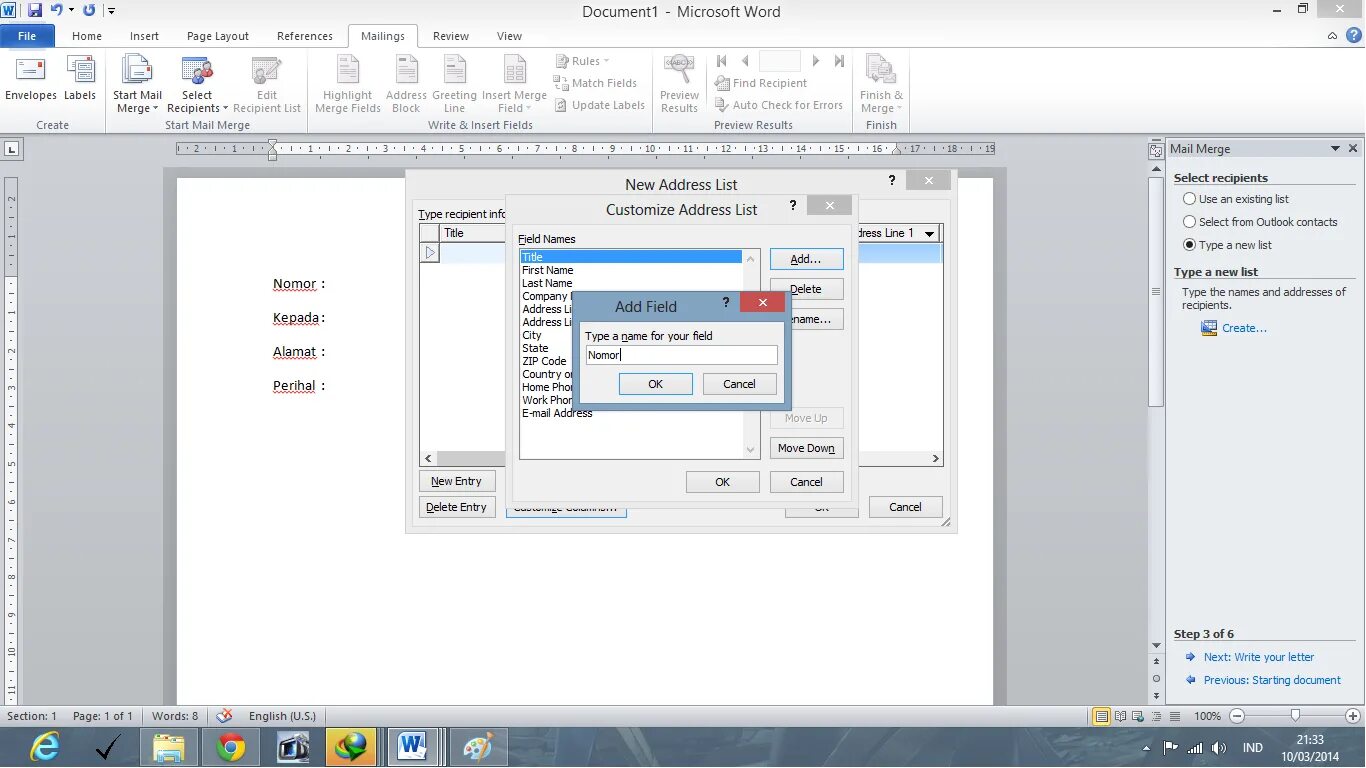Click the proofing errors icon in status bar
The width and height of the screenshot is (1366, 768).
[225, 716]
